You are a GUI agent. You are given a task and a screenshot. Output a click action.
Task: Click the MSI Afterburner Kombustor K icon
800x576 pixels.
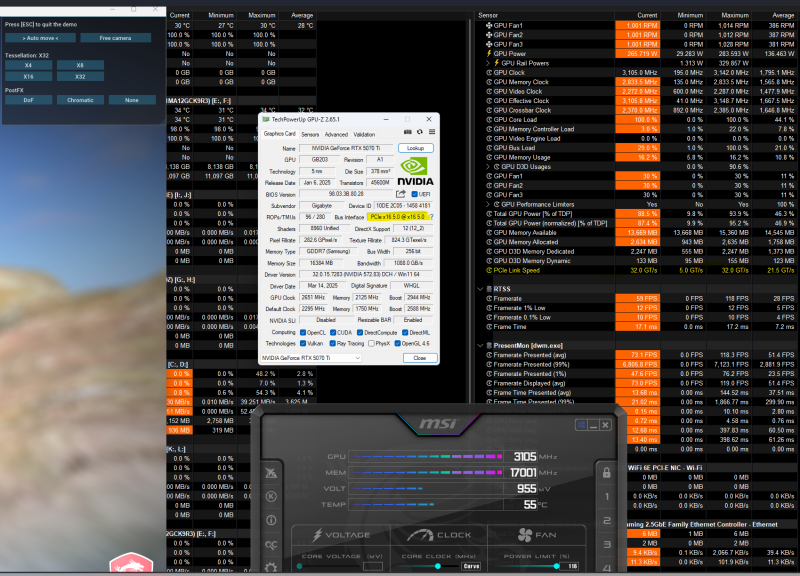click(x=271, y=496)
